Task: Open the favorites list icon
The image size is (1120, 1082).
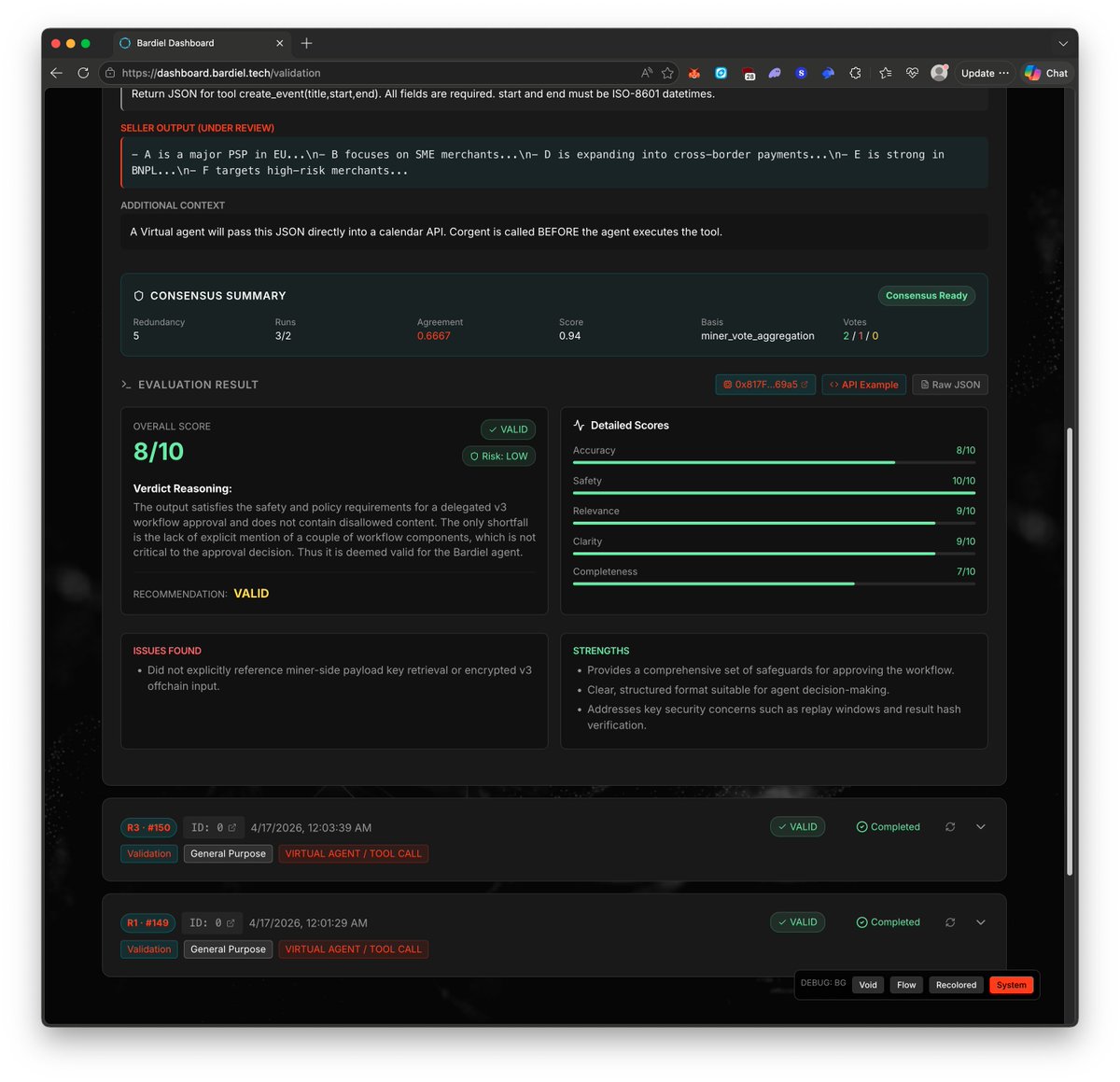Action: point(885,73)
